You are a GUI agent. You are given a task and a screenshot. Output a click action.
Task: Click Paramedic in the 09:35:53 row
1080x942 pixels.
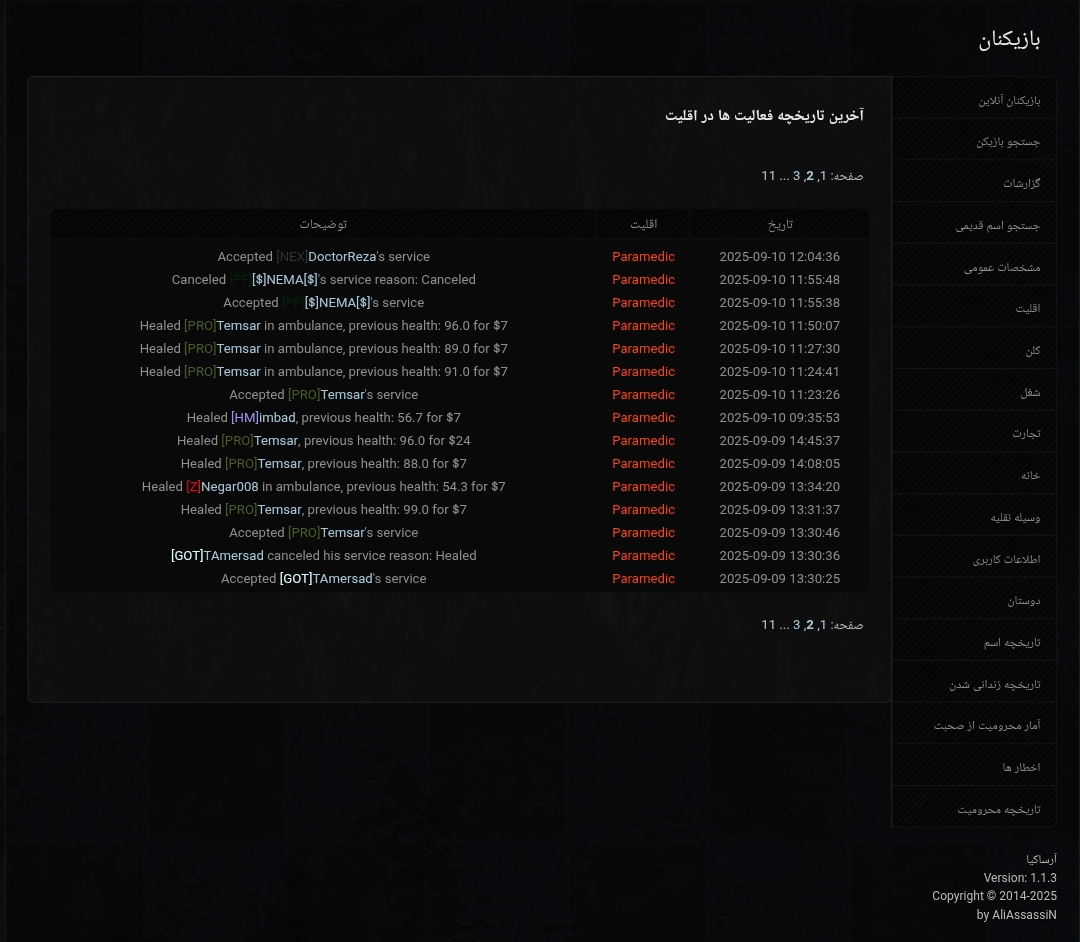643,417
